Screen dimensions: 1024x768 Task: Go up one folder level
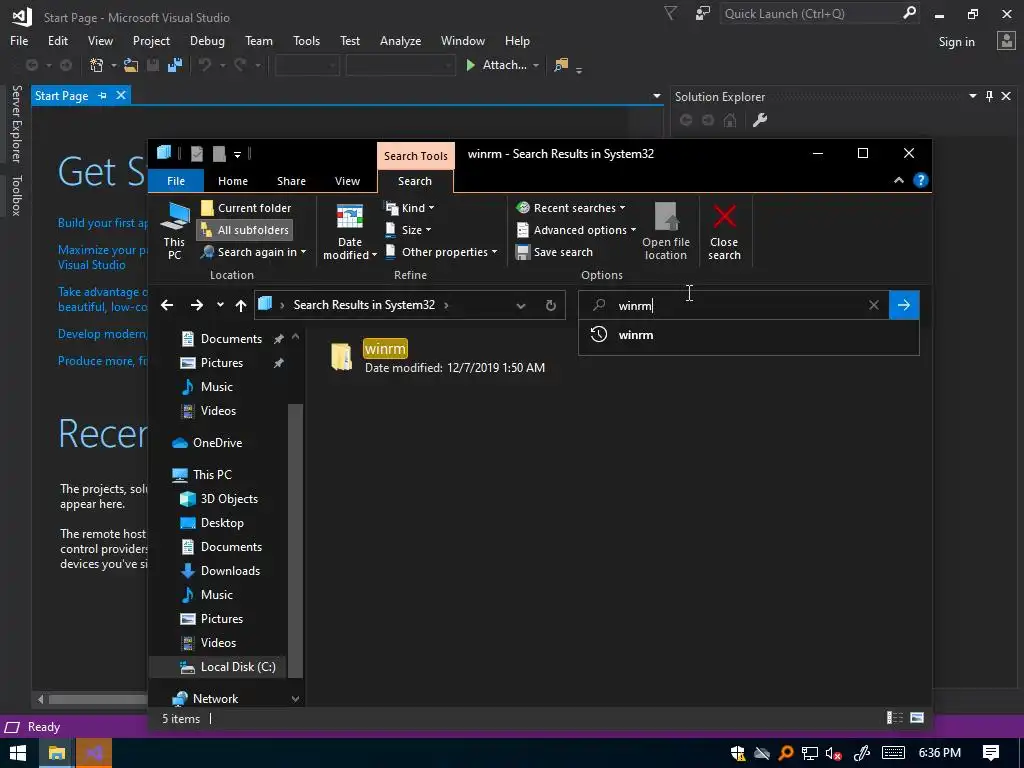(240, 305)
